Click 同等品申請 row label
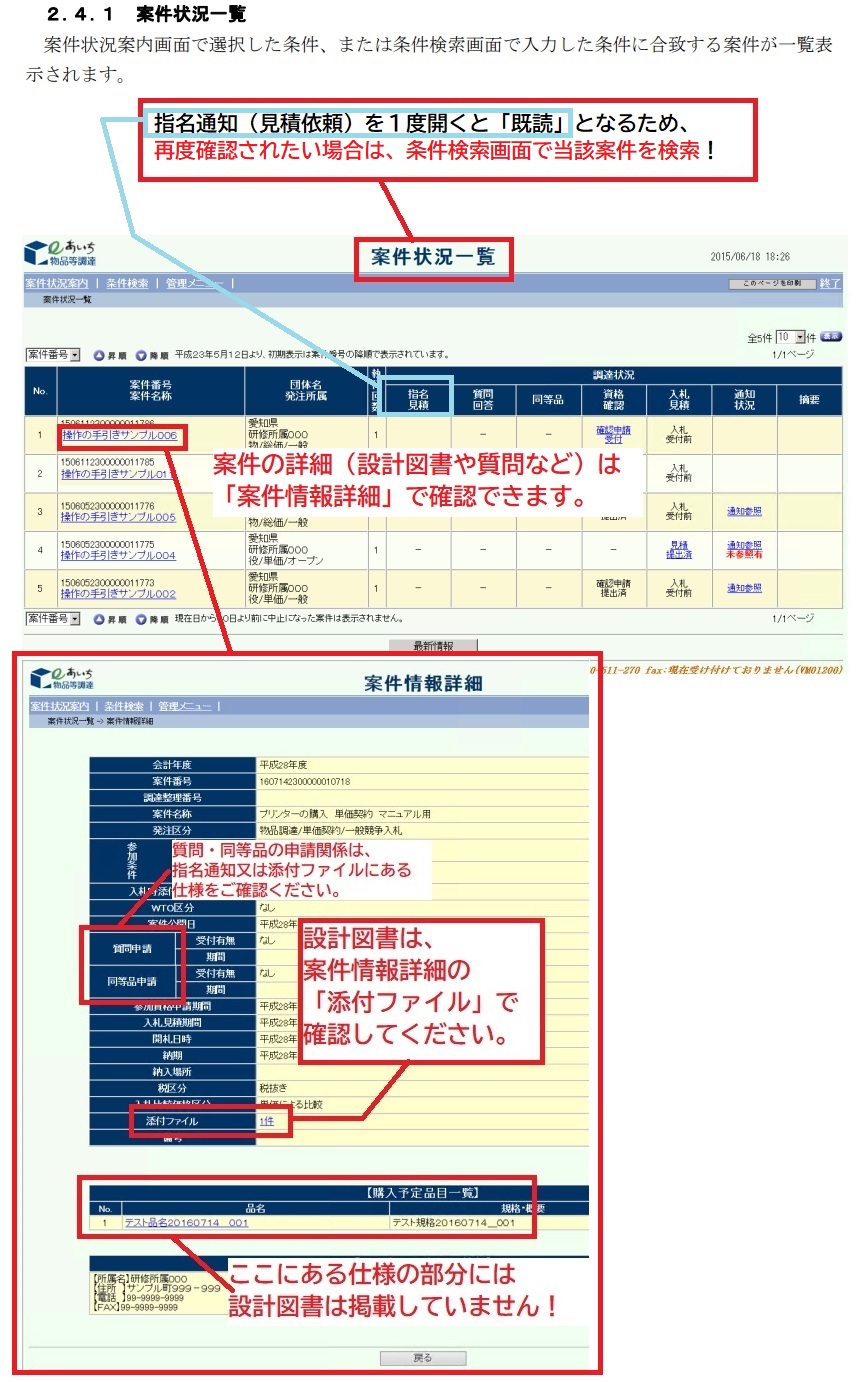860x1382 pixels. [x=133, y=981]
